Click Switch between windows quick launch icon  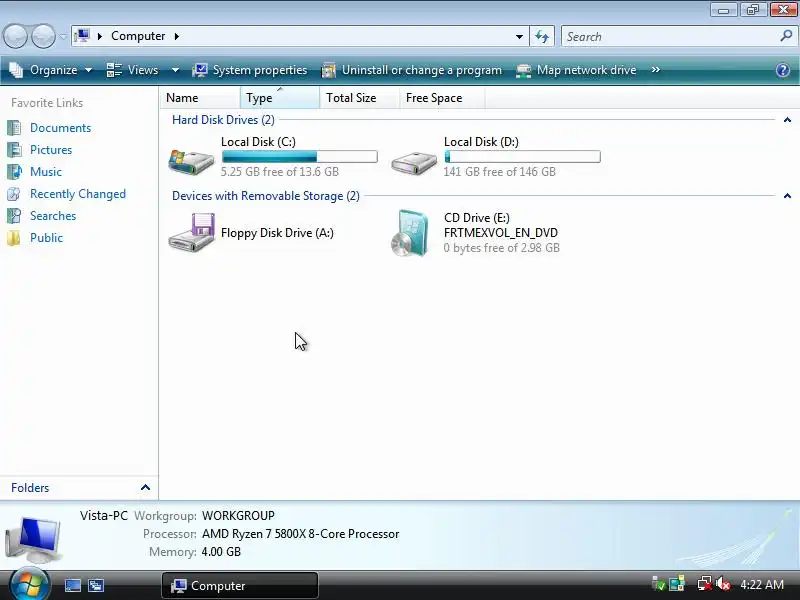click(96, 586)
